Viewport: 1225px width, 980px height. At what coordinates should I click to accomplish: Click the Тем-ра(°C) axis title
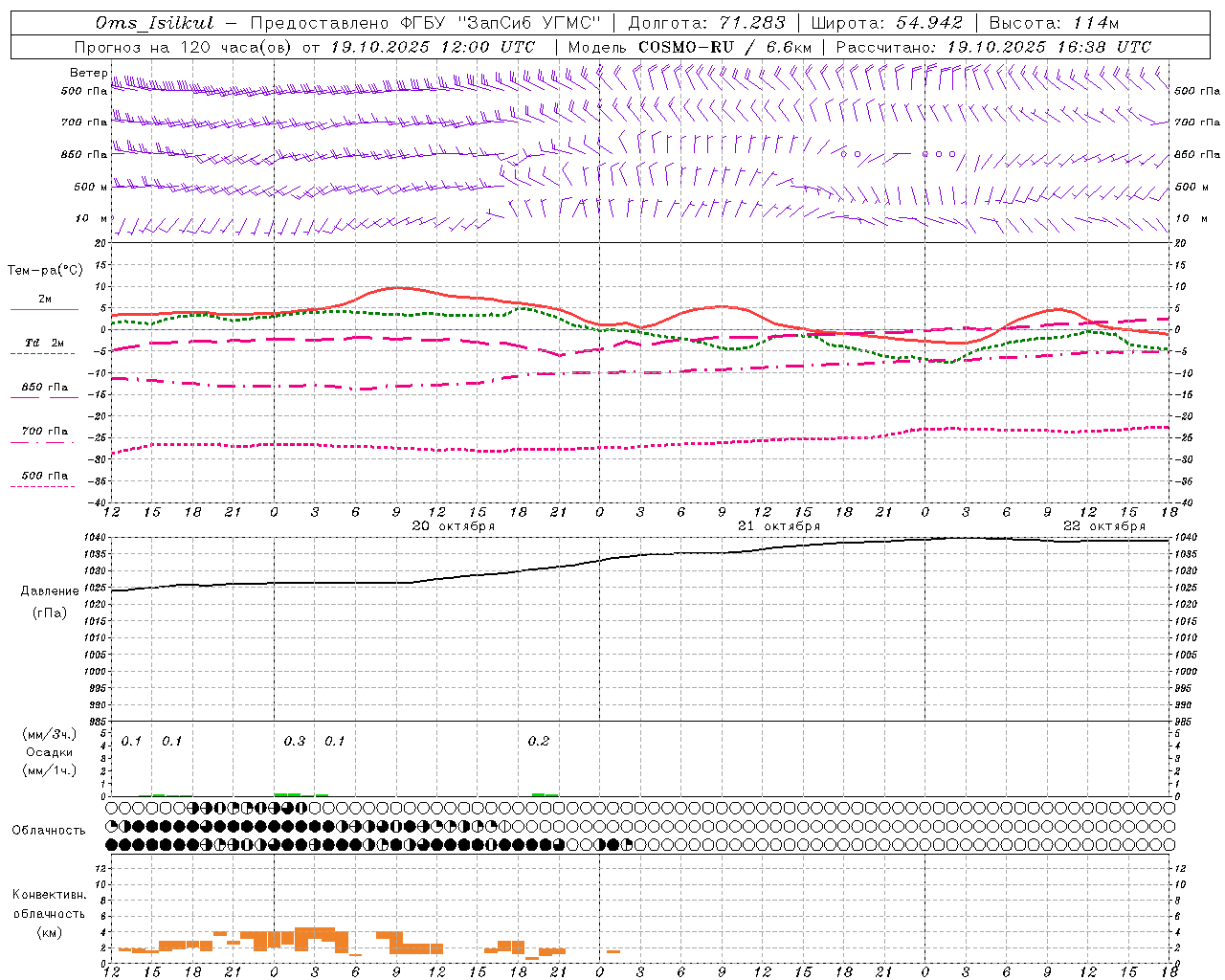[x=45, y=270]
